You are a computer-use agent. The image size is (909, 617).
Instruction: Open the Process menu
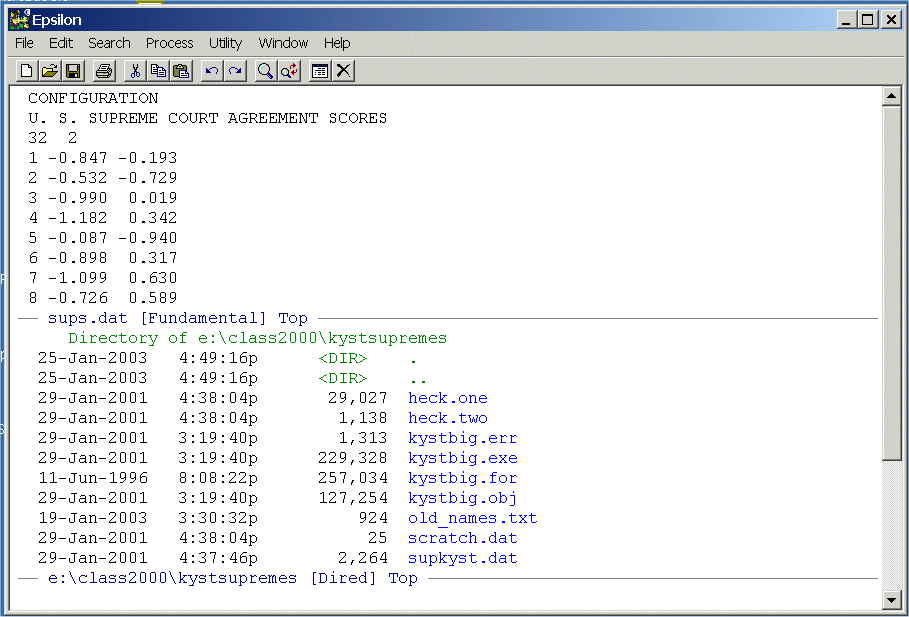click(x=169, y=43)
